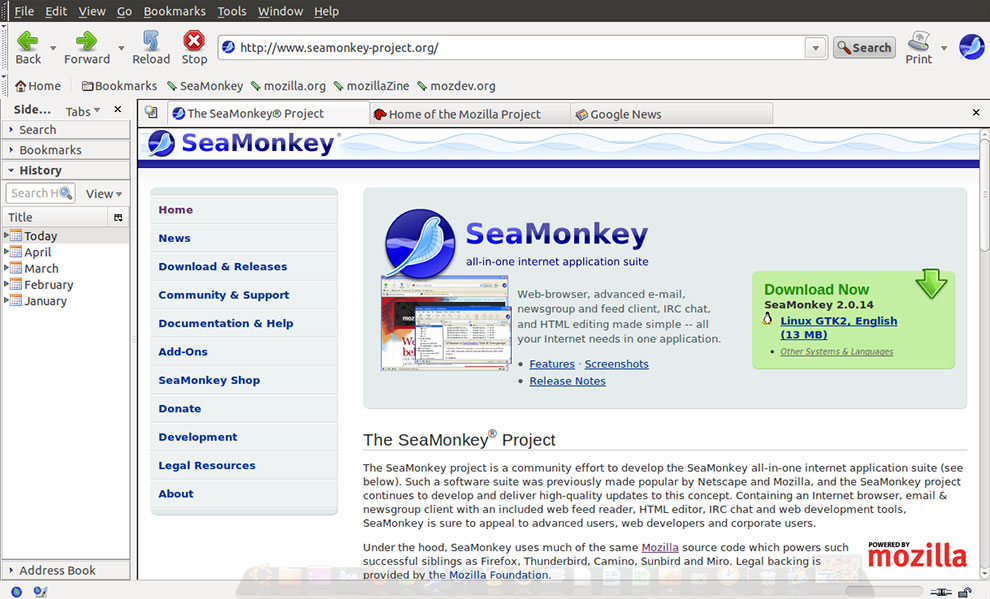Click the Home icon in bookmarks toolbar
Viewport: 990px width, 599px height.
click(21, 86)
